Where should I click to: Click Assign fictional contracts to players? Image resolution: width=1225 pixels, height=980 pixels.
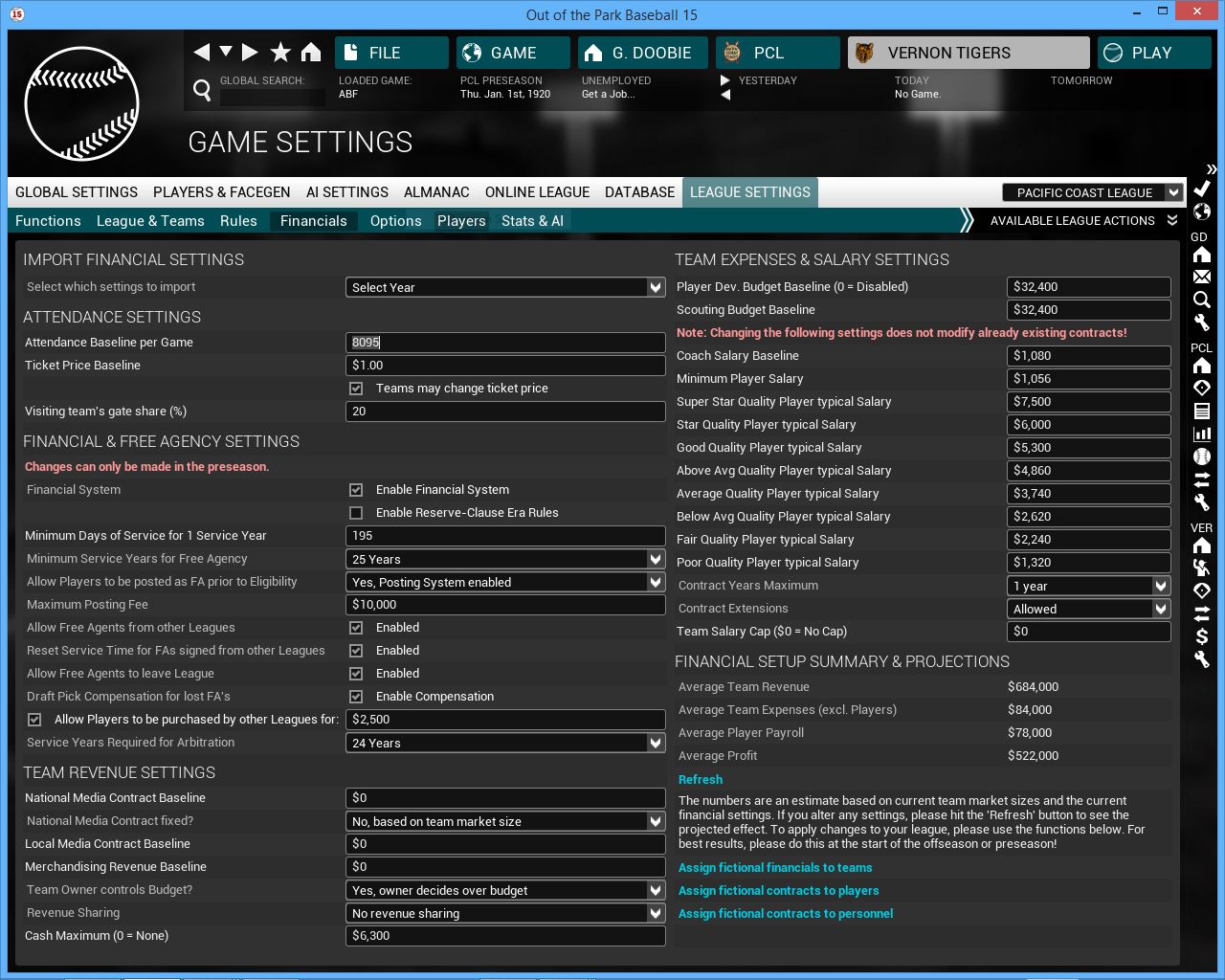pyautogui.click(x=778, y=891)
